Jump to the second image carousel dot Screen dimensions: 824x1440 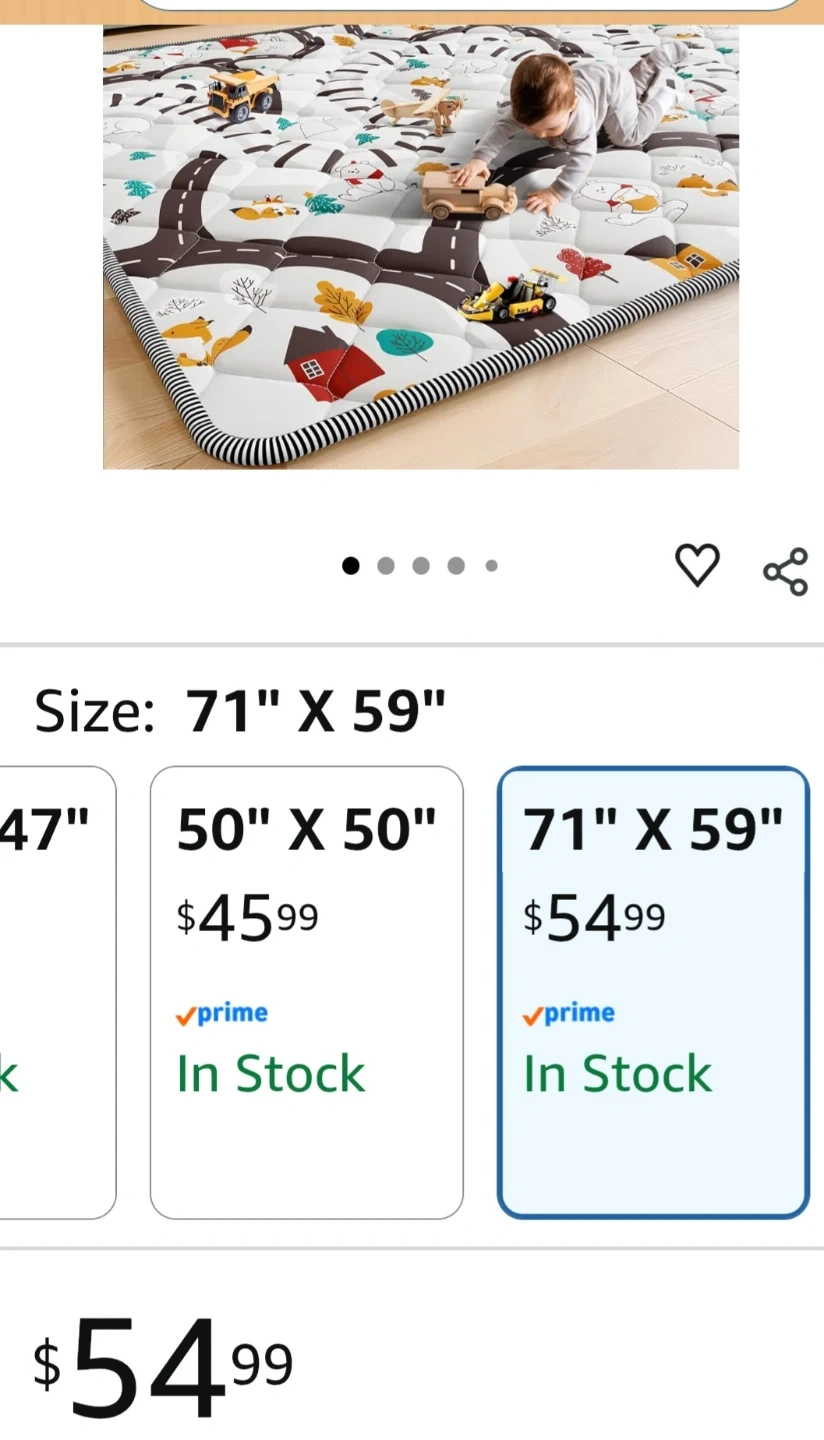(x=386, y=566)
